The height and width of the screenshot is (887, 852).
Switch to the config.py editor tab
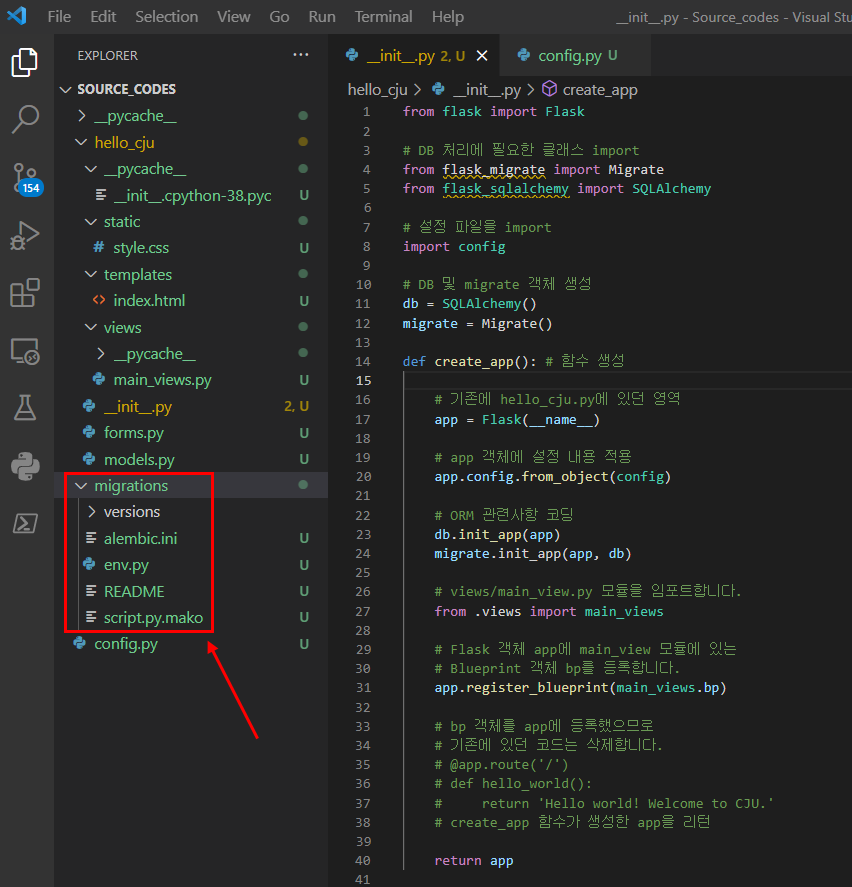coord(575,55)
